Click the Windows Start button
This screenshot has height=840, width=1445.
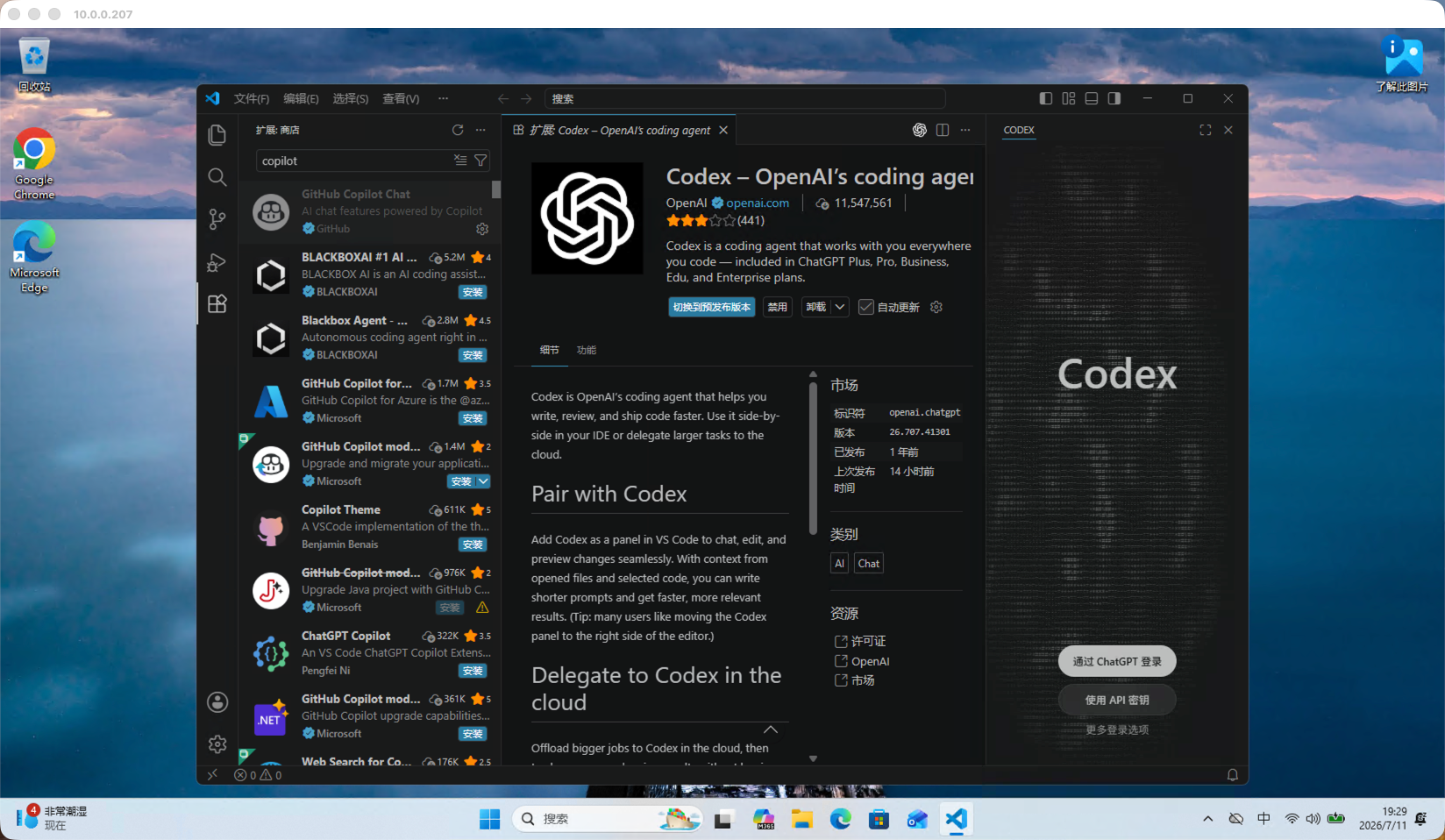tap(489, 820)
